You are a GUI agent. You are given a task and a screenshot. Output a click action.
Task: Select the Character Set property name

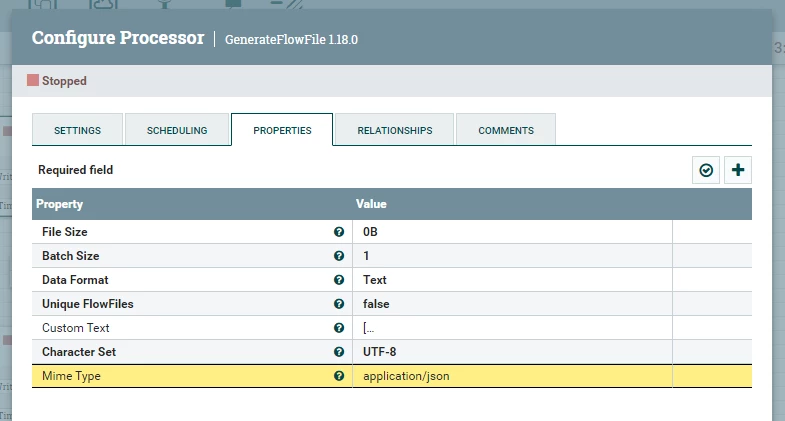[79, 352]
